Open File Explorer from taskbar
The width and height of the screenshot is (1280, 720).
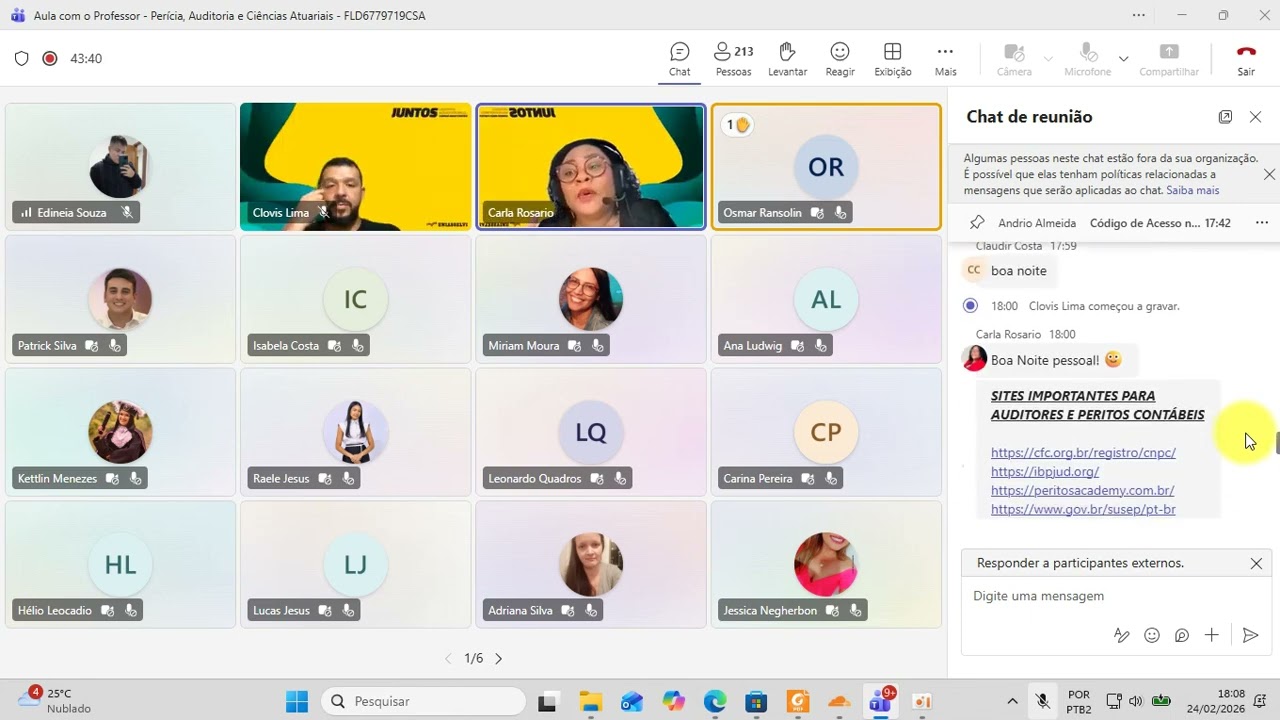[x=590, y=701]
